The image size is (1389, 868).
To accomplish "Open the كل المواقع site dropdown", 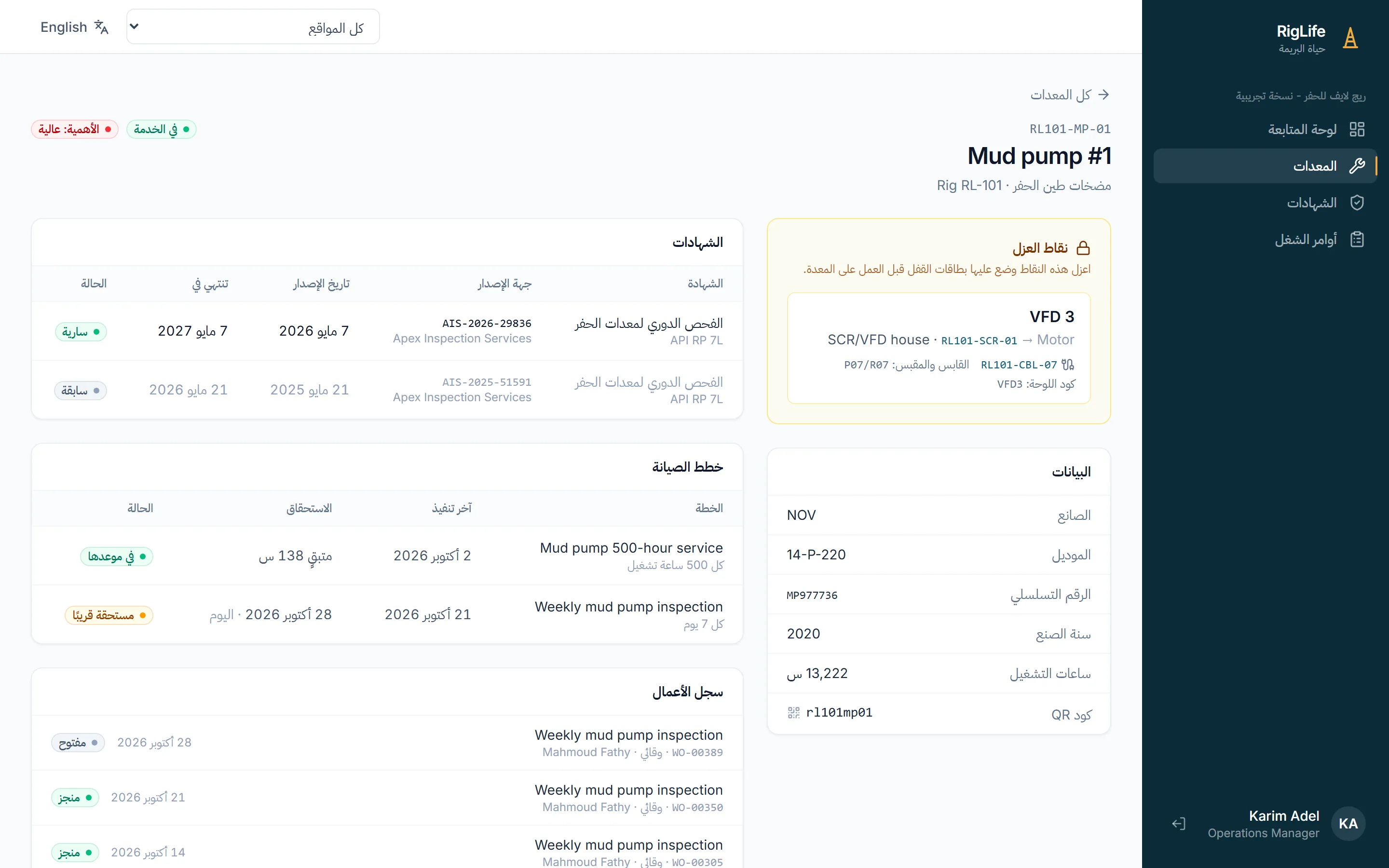I will 253,27.
